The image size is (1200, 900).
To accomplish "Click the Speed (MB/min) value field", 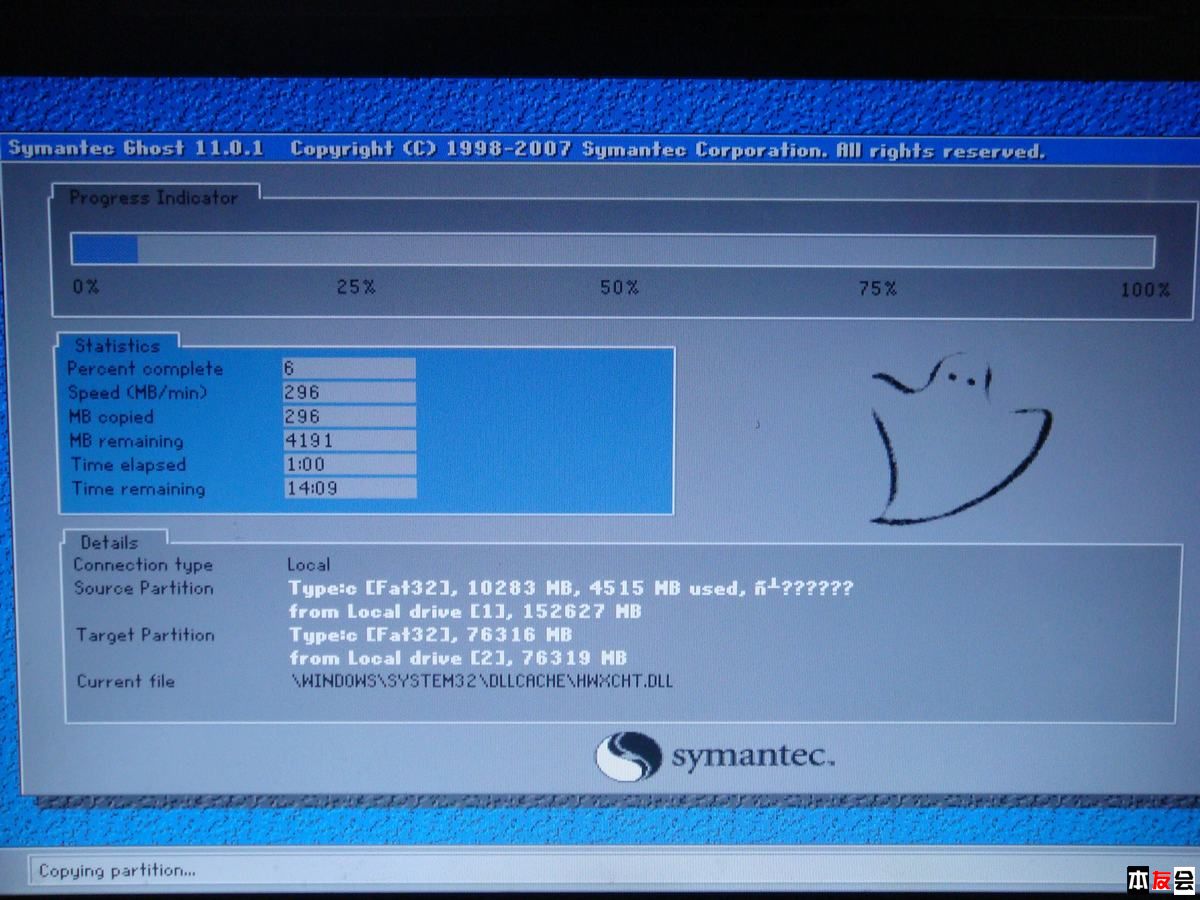I will pos(348,392).
